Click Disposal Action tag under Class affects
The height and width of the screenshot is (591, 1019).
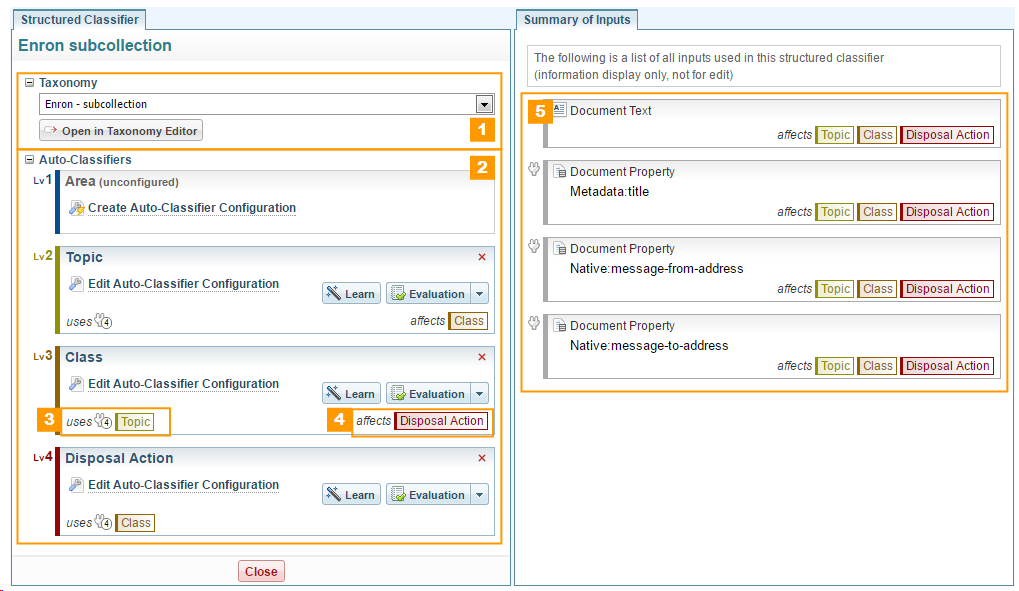point(441,421)
